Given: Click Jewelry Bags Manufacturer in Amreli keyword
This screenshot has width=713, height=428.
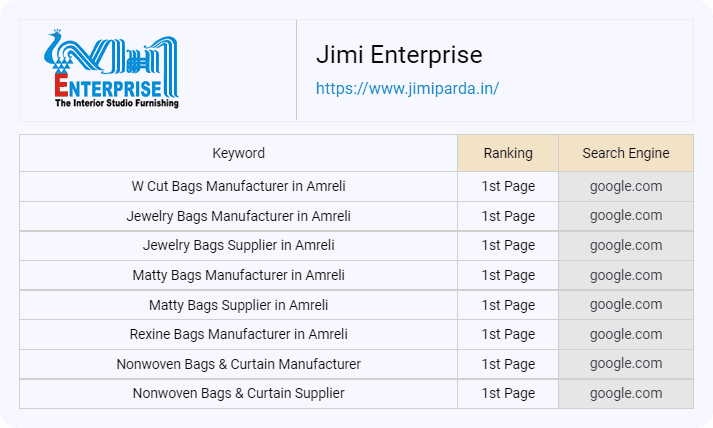Looking at the screenshot, I should coord(238,216).
